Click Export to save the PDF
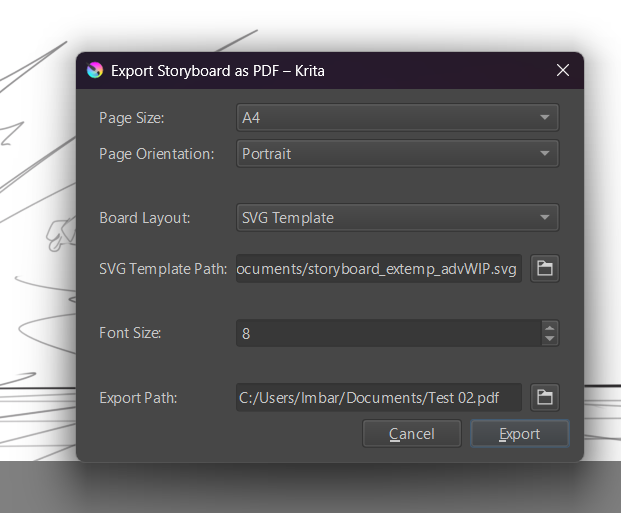Viewport: 621px width, 513px height. coord(519,434)
